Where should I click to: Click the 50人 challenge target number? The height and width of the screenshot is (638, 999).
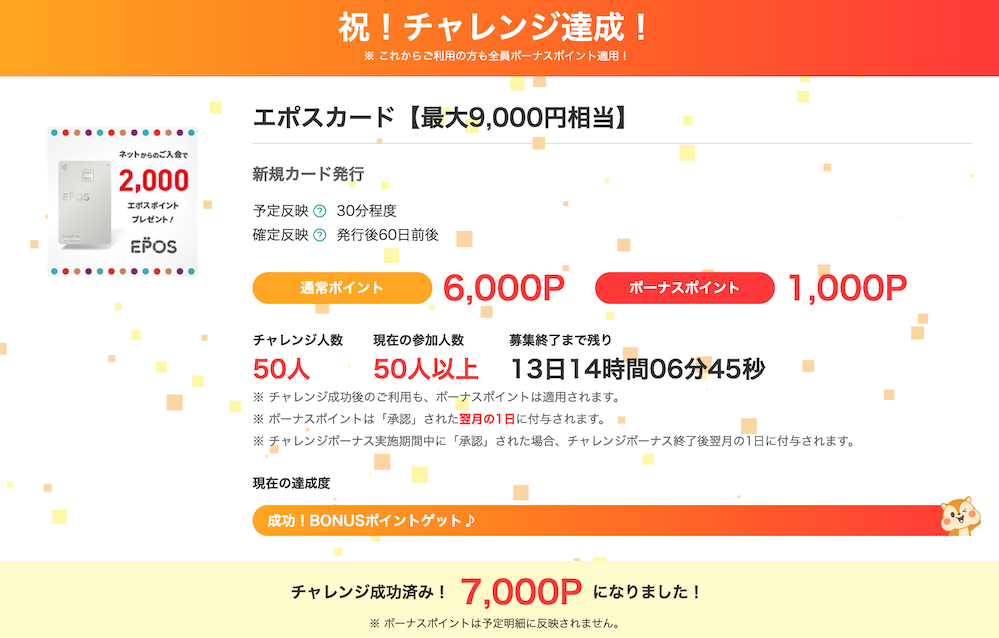pos(281,369)
